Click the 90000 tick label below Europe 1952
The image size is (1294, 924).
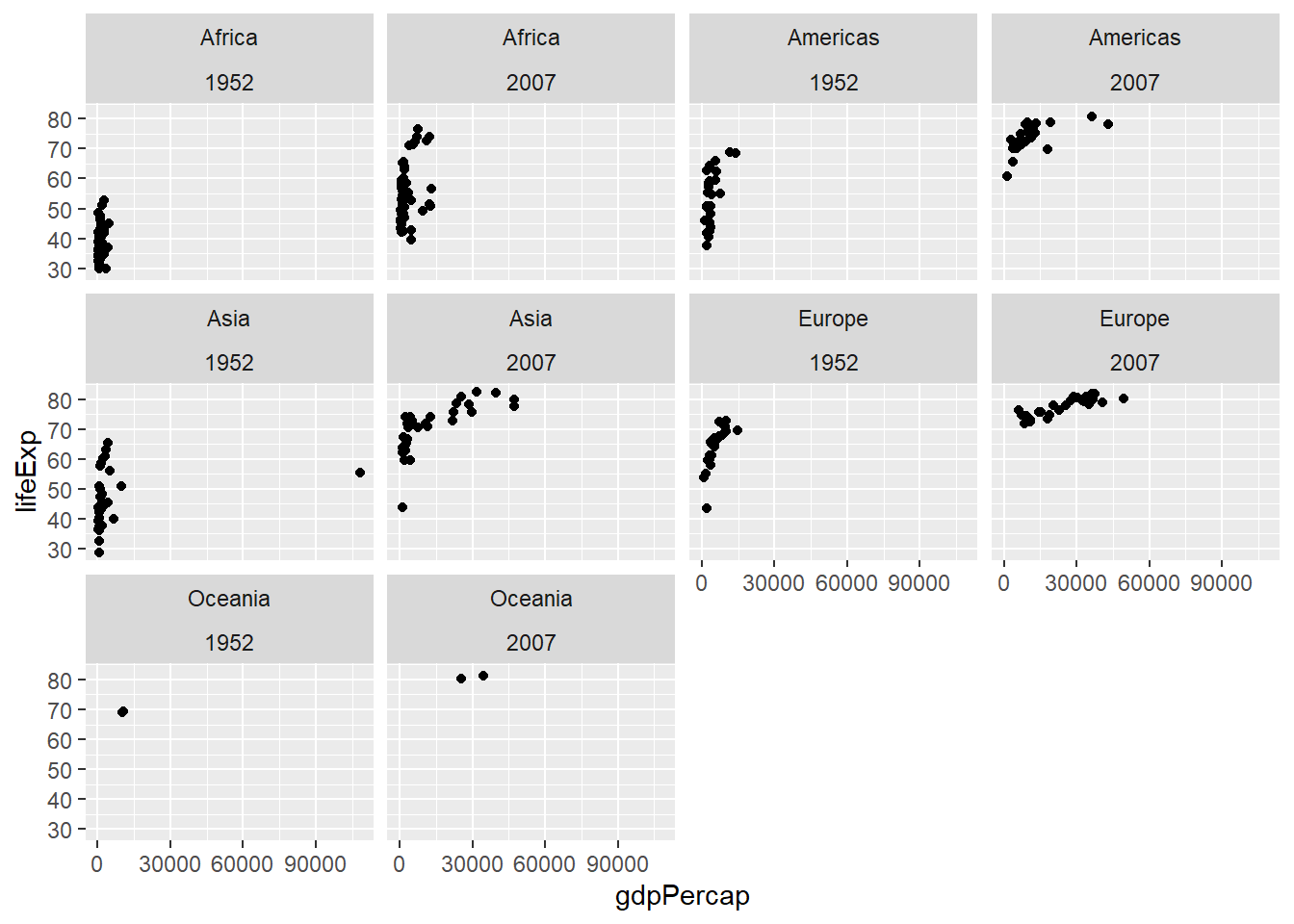(919, 583)
